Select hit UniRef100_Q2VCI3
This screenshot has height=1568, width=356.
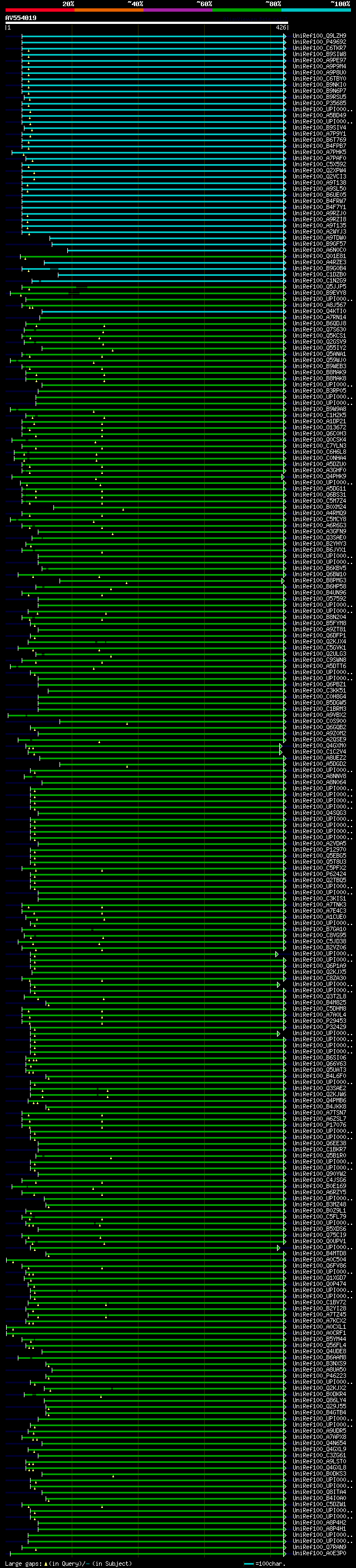319,176
